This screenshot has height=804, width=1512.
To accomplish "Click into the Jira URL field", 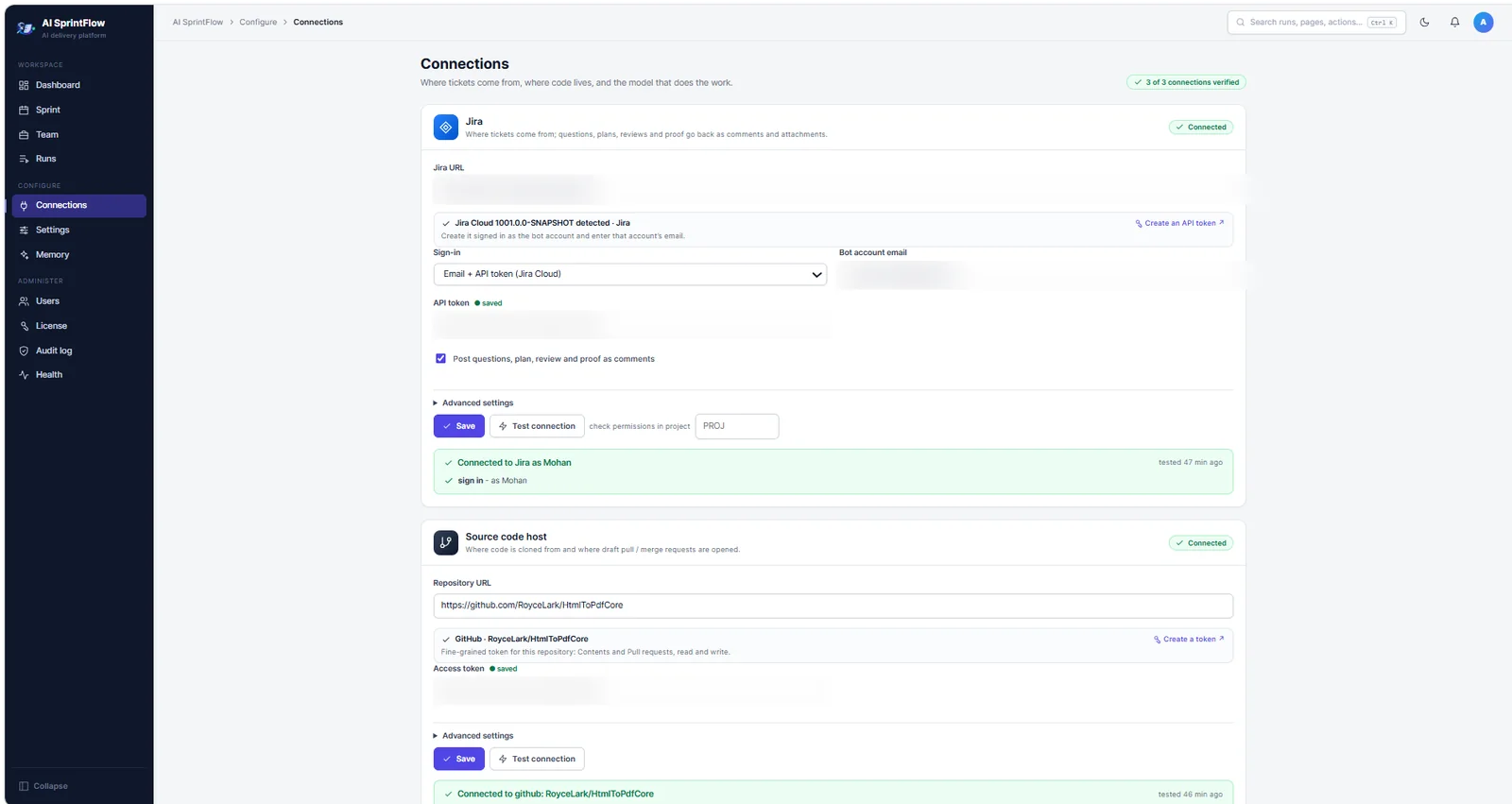I will click(x=833, y=190).
